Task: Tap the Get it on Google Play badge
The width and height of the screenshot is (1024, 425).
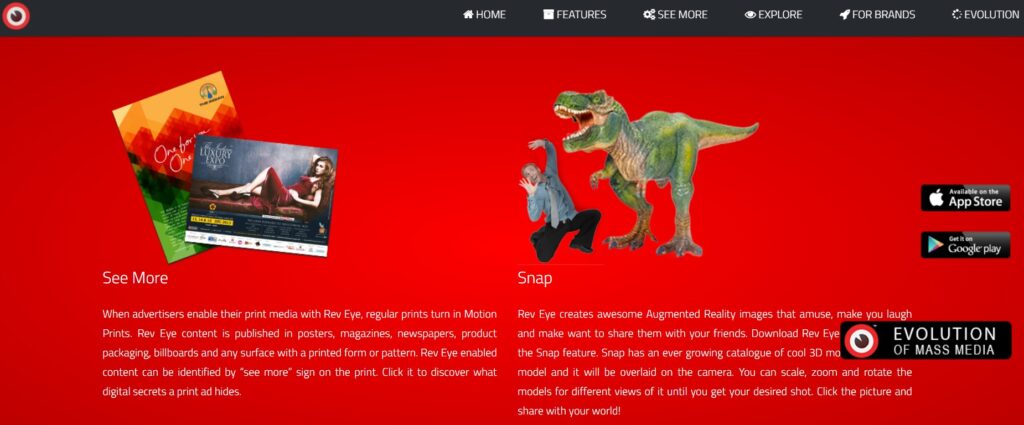Action: click(965, 245)
